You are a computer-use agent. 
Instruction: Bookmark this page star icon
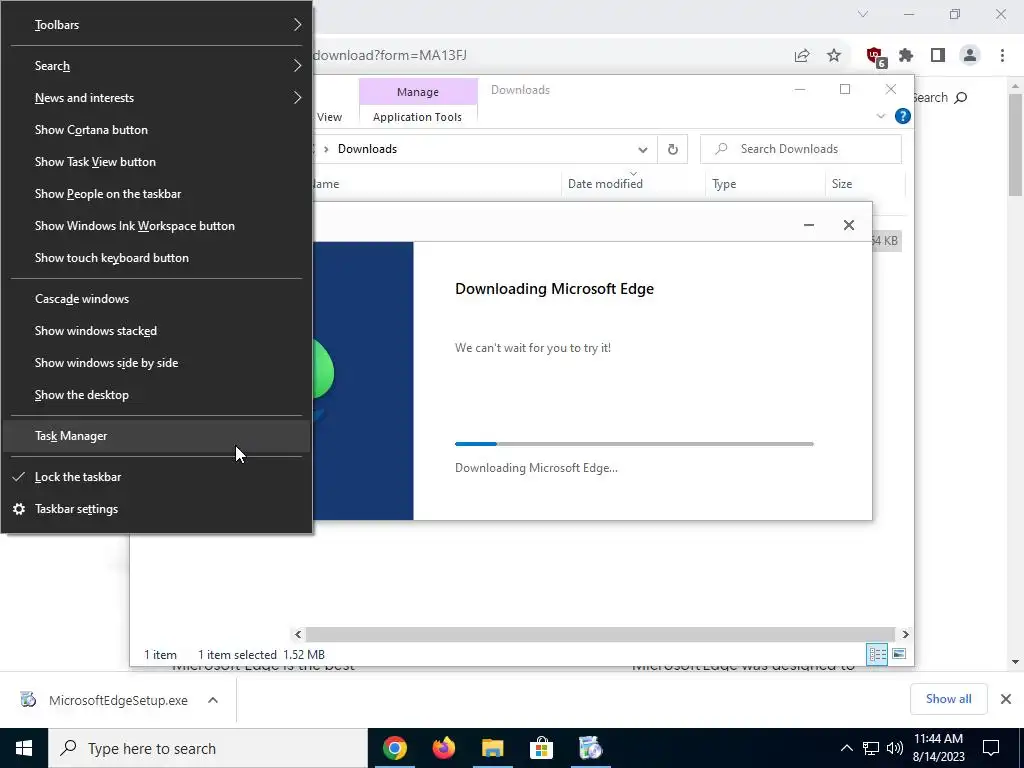[834, 56]
